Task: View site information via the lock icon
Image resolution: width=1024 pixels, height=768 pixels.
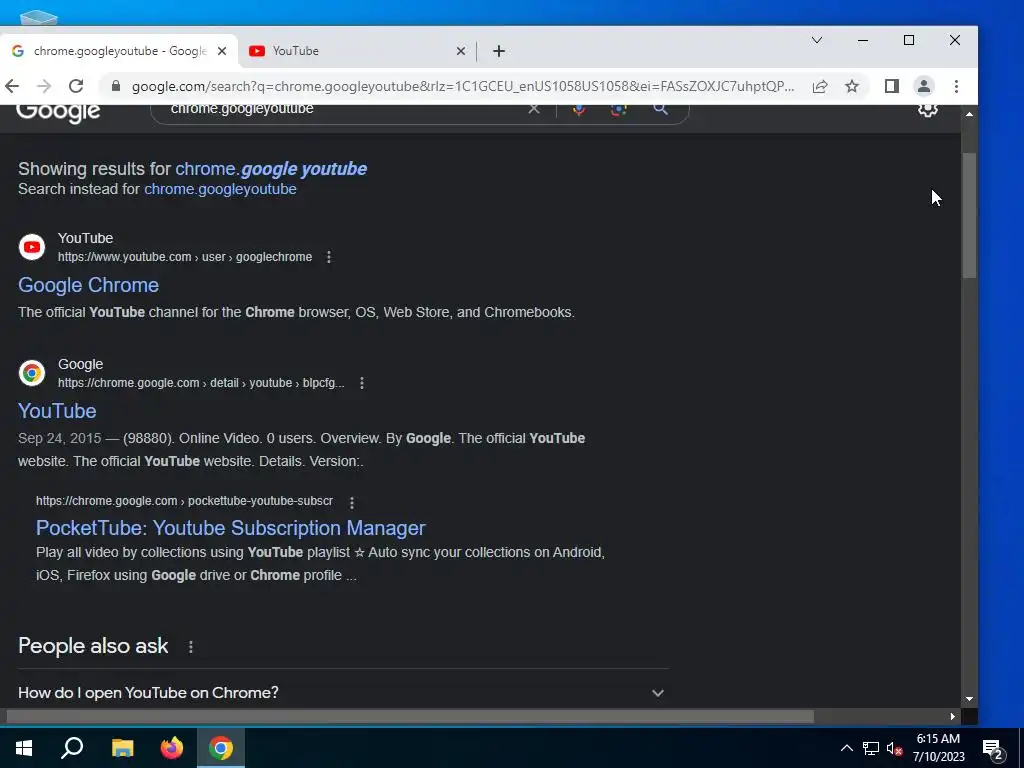Action: point(116,86)
